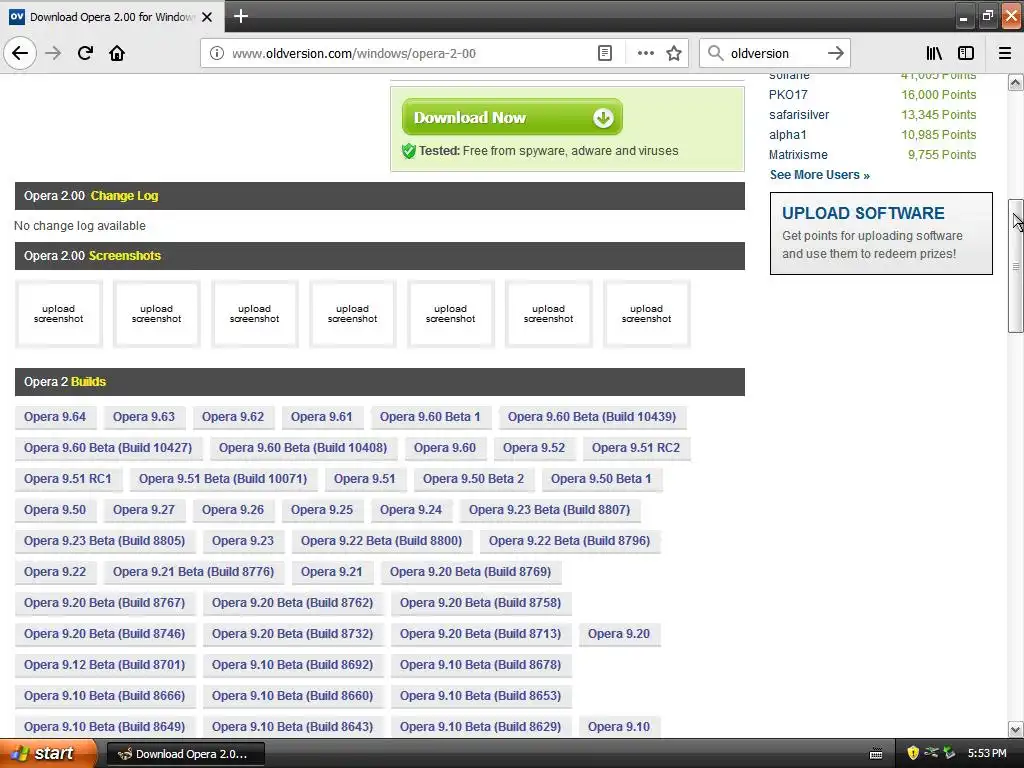This screenshot has width=1024, height=768.
Task: Open Opera 9.10 Beta (Build 8653)
Action: (480, 696)
